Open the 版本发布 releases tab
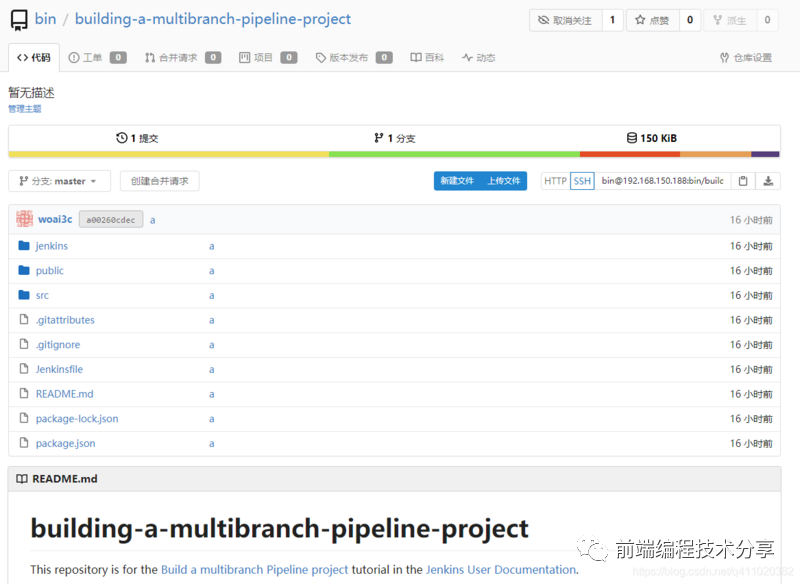800x584 pixels. point(354,58)
